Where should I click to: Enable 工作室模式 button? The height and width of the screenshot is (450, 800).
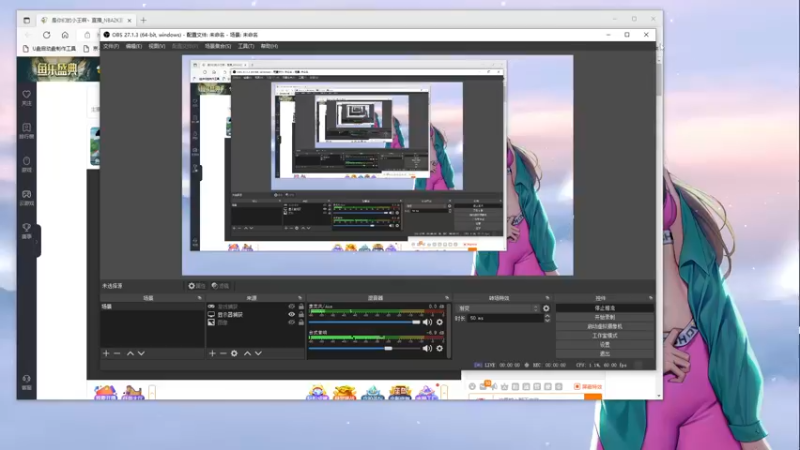coord(605,336)
